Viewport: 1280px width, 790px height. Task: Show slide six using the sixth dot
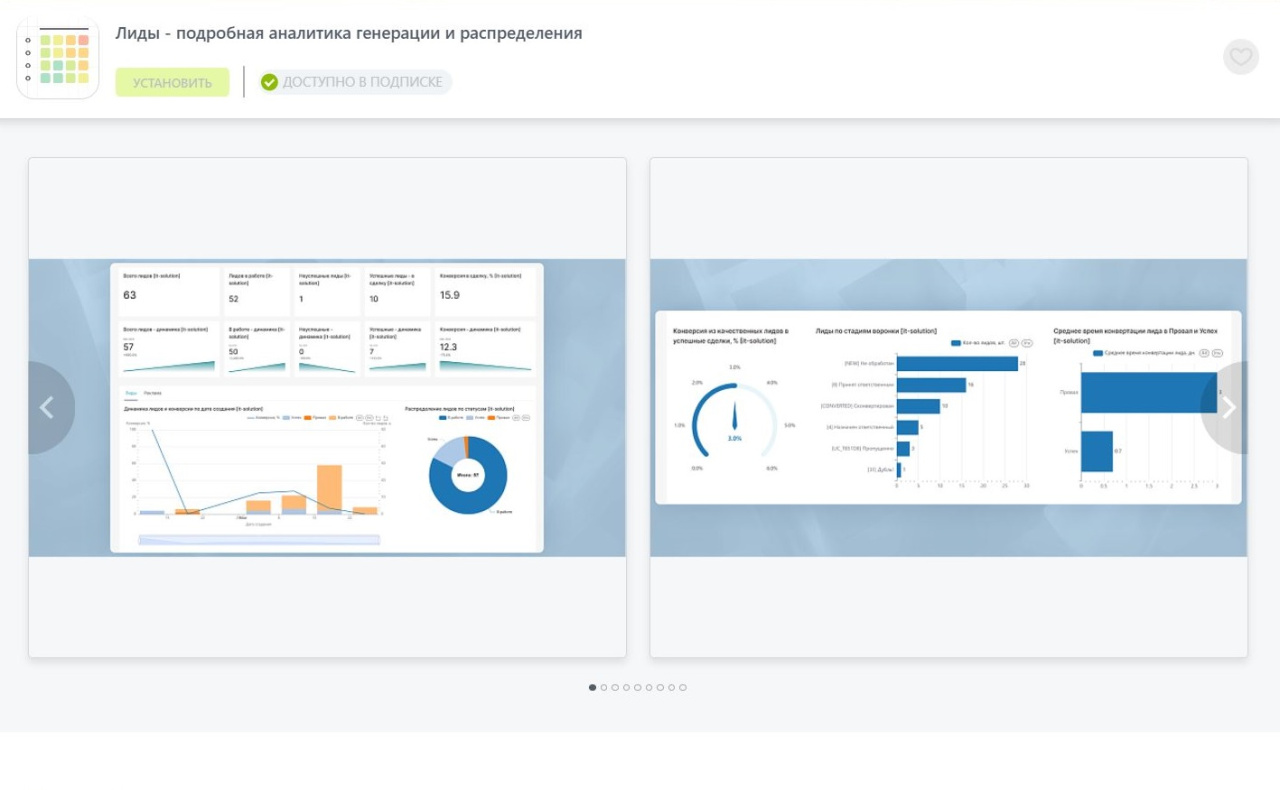tap(649, 688)
